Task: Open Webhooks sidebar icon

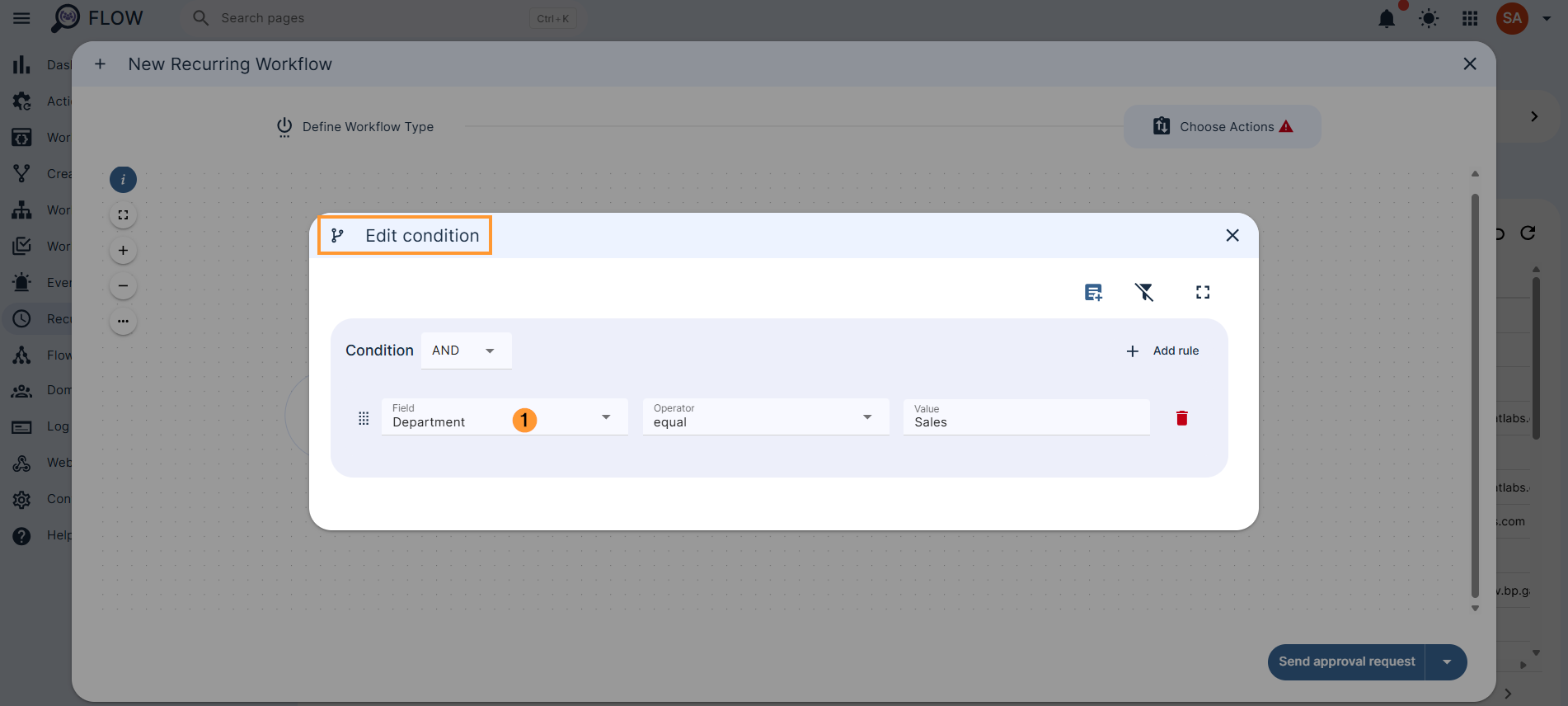Action: click(21, 463)
